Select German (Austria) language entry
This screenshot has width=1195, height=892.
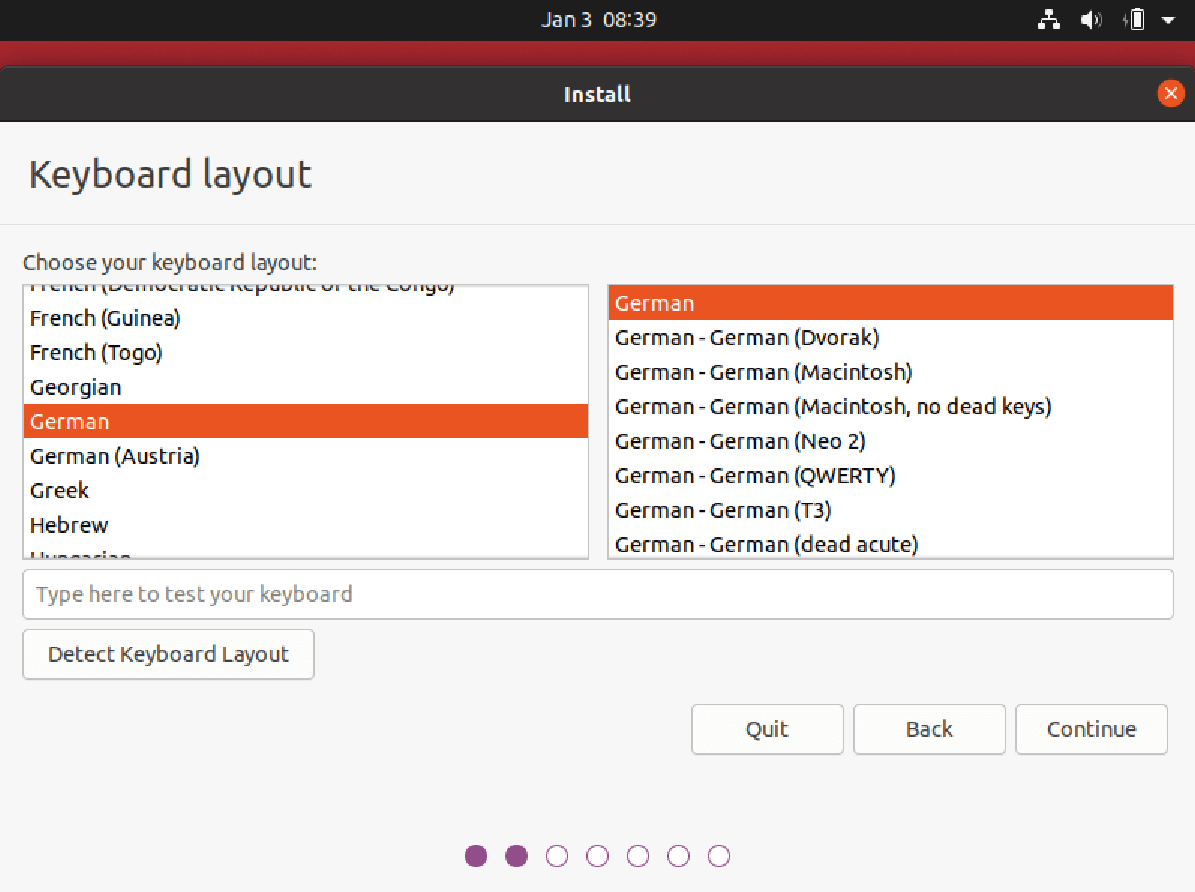pyautogui.click(x=115, y=456)
